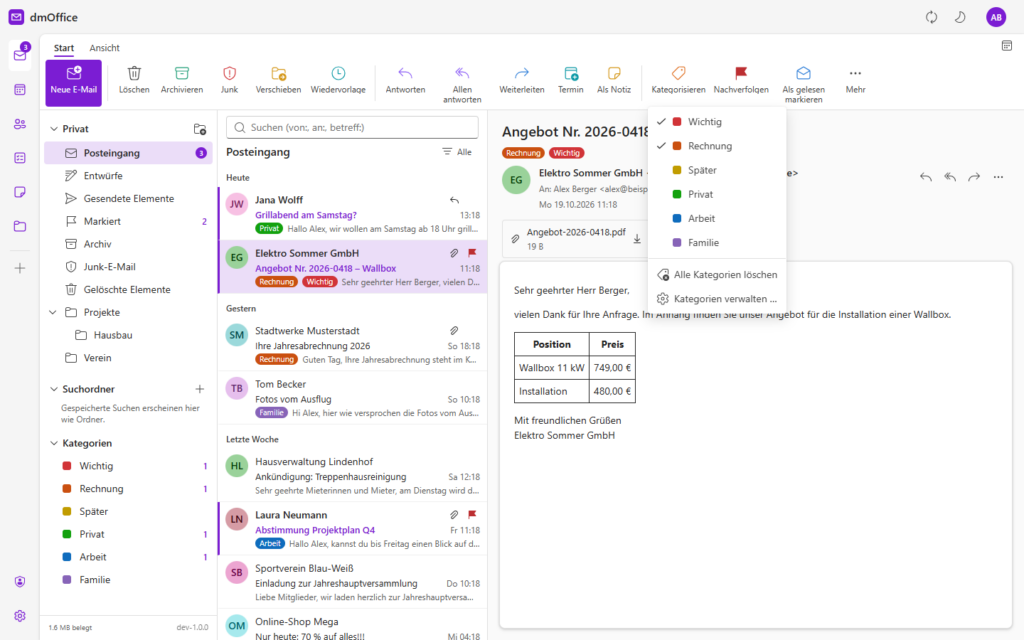This screenshot has height=640, width=1024.
Task: Delete mail with the Löschen icon
Action: [x=134, y=80]
